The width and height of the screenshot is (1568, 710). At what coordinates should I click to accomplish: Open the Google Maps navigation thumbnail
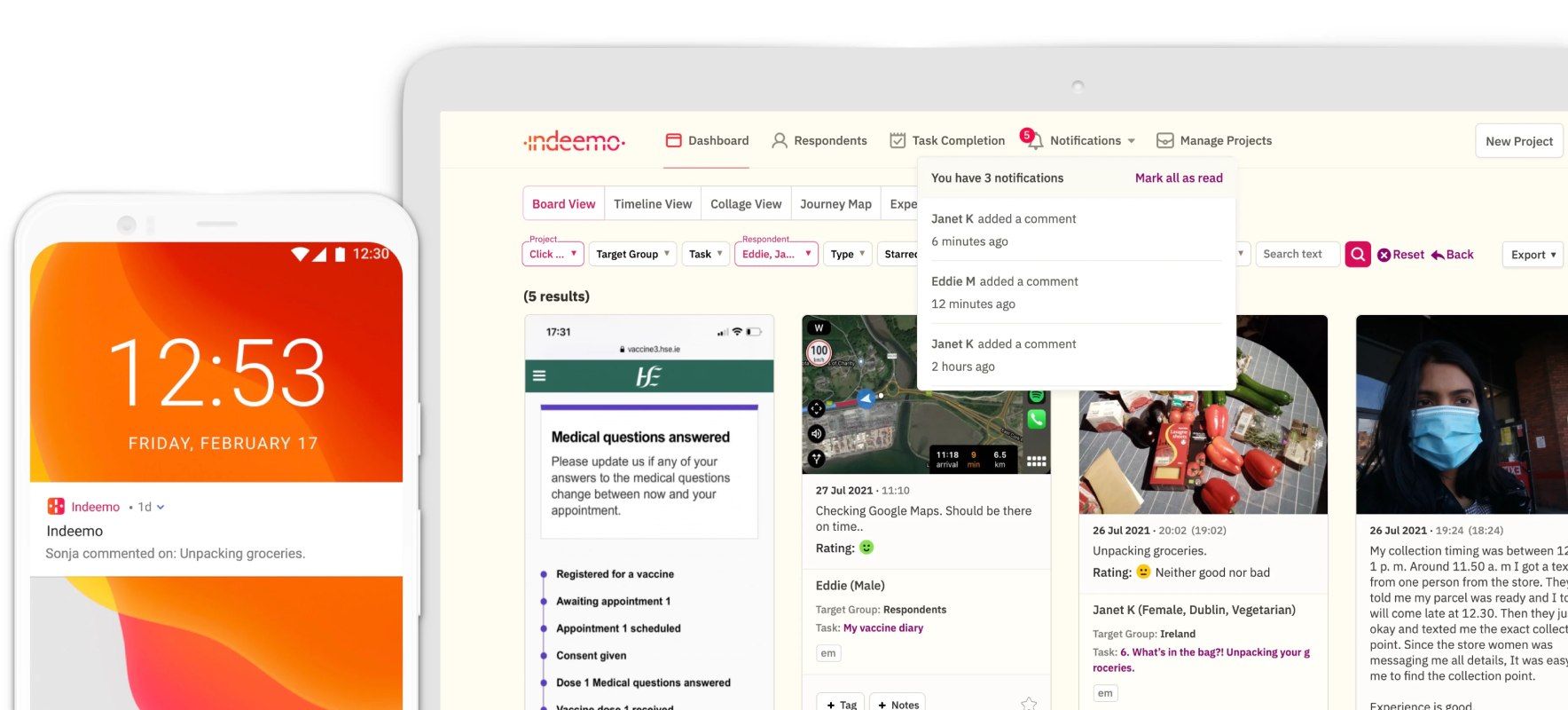coord(926,394)
